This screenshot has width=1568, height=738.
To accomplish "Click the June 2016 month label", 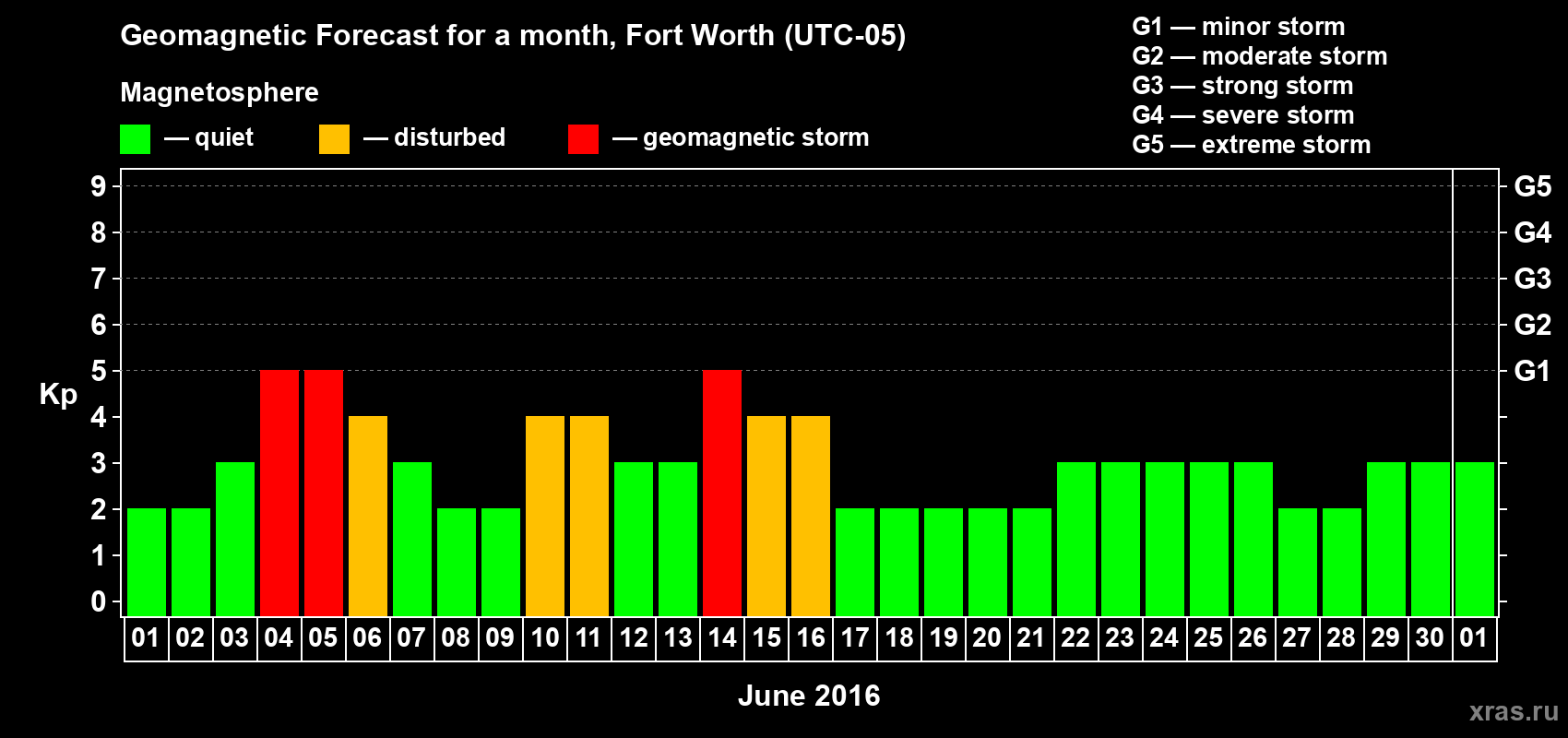I will click(x=809, y=696).
